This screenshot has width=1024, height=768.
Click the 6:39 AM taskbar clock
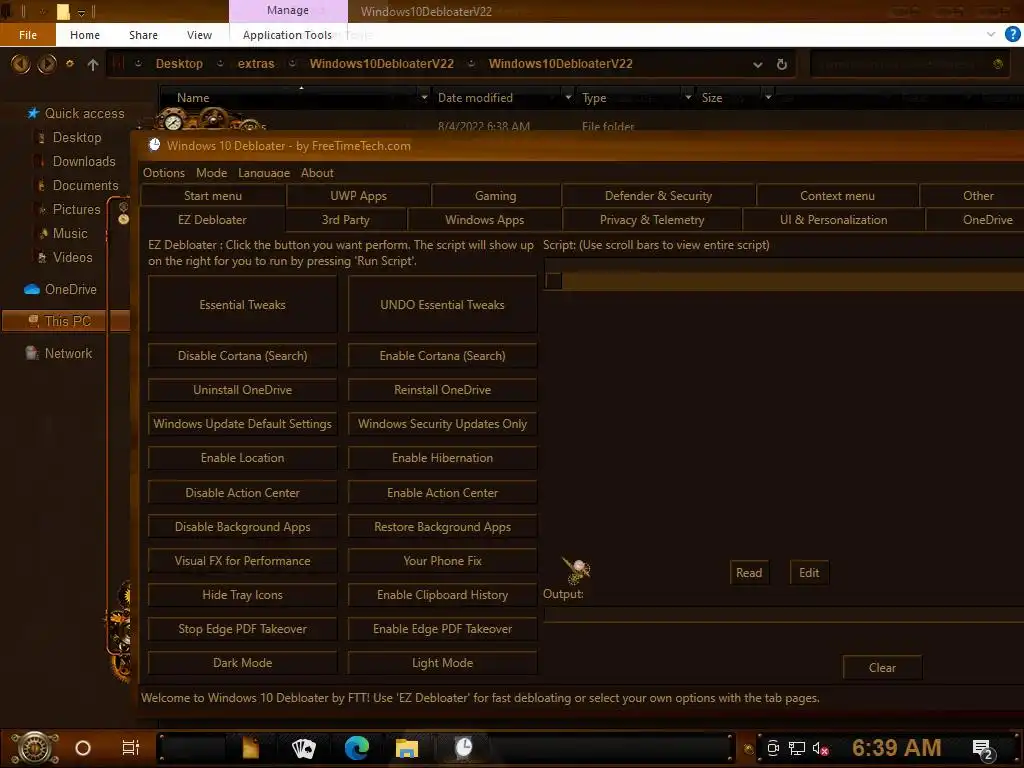click(x=897, y=748)
